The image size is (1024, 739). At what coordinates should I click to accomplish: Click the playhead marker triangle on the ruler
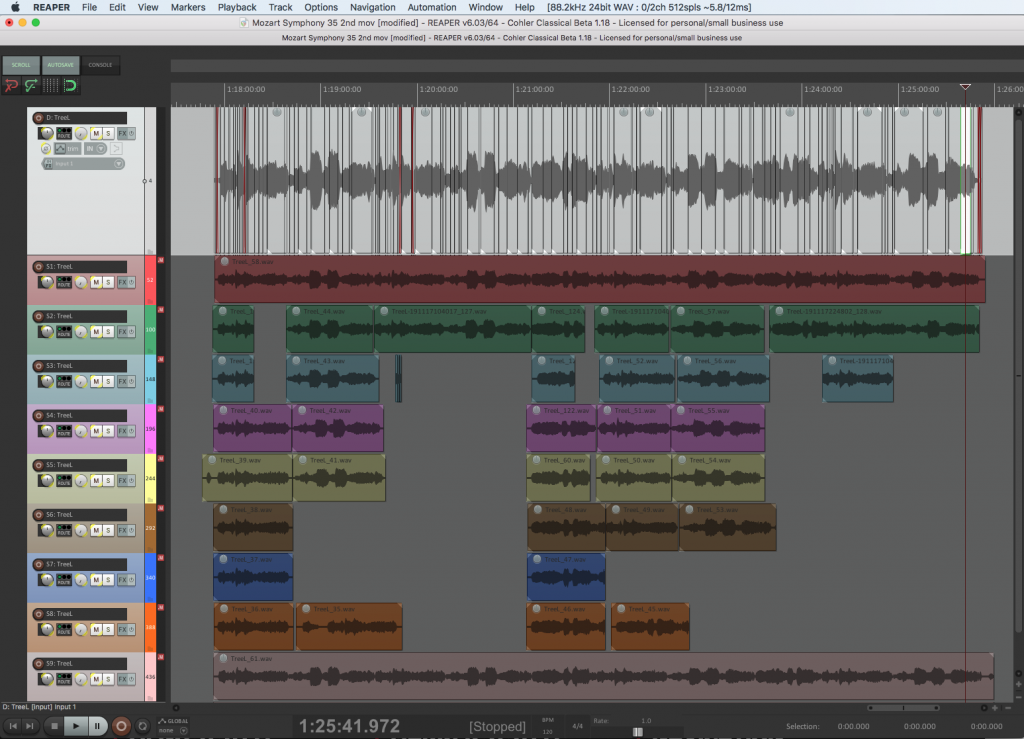pyautogui.click(x=965, y=87)
